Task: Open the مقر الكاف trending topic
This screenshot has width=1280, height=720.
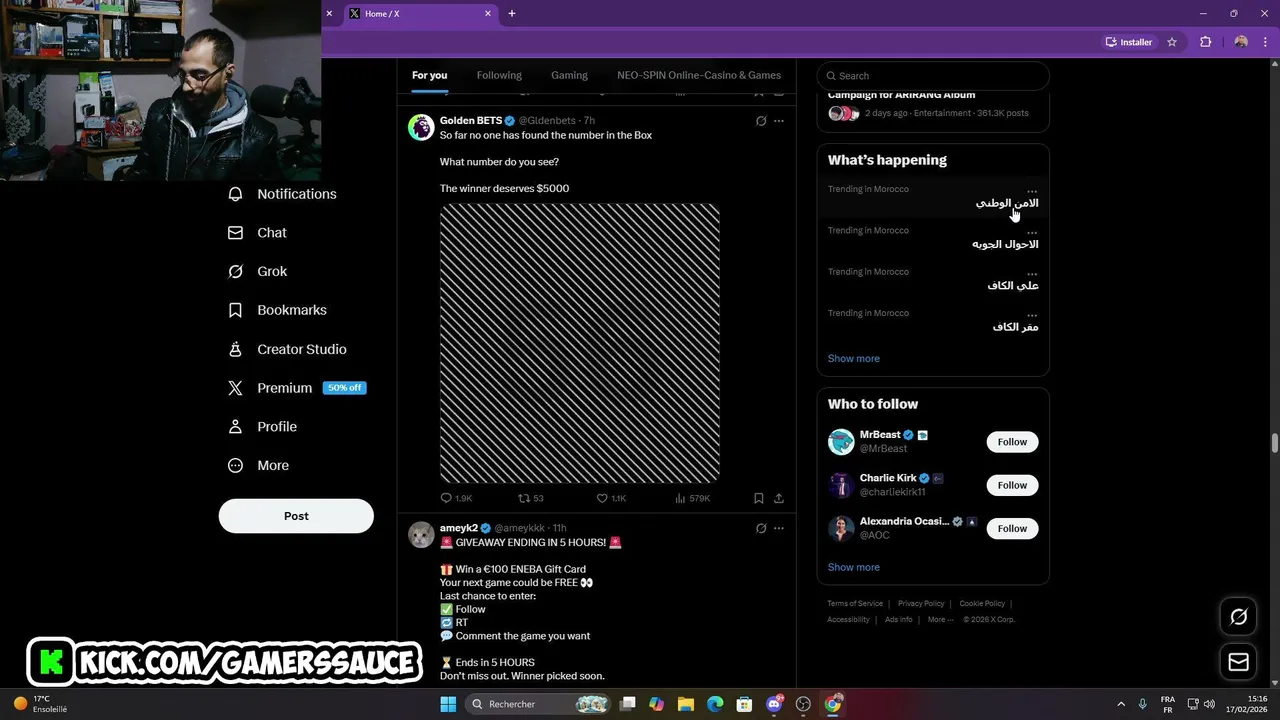Action: point(933,320)
